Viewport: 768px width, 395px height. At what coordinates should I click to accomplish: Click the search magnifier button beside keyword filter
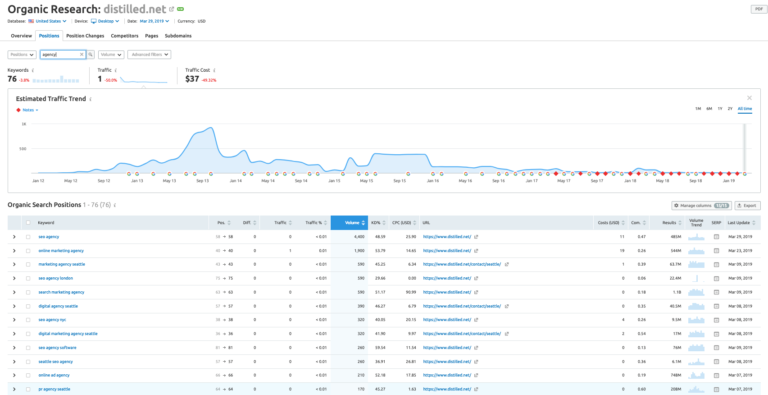[x=91, y=54]
